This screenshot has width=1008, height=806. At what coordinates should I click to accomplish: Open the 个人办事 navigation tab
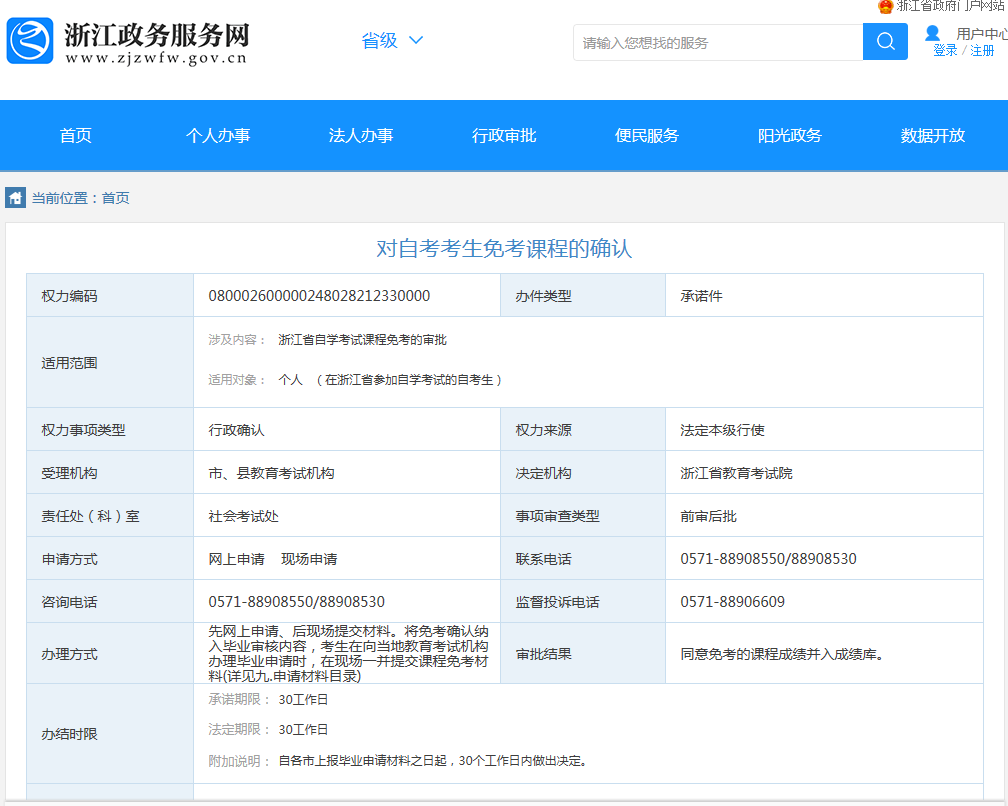click(x=218, y=136)
